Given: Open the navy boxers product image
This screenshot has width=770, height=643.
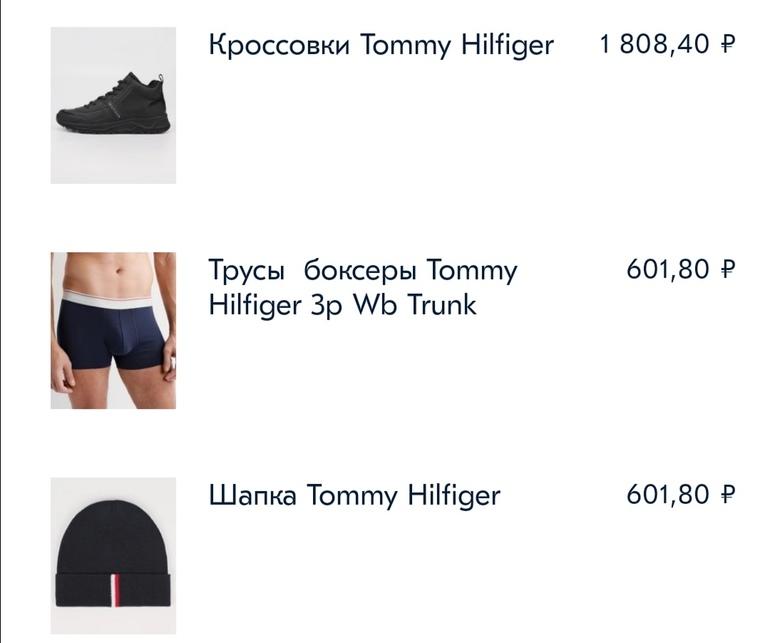Looking at the screenshot, I should tap(113, 330).
